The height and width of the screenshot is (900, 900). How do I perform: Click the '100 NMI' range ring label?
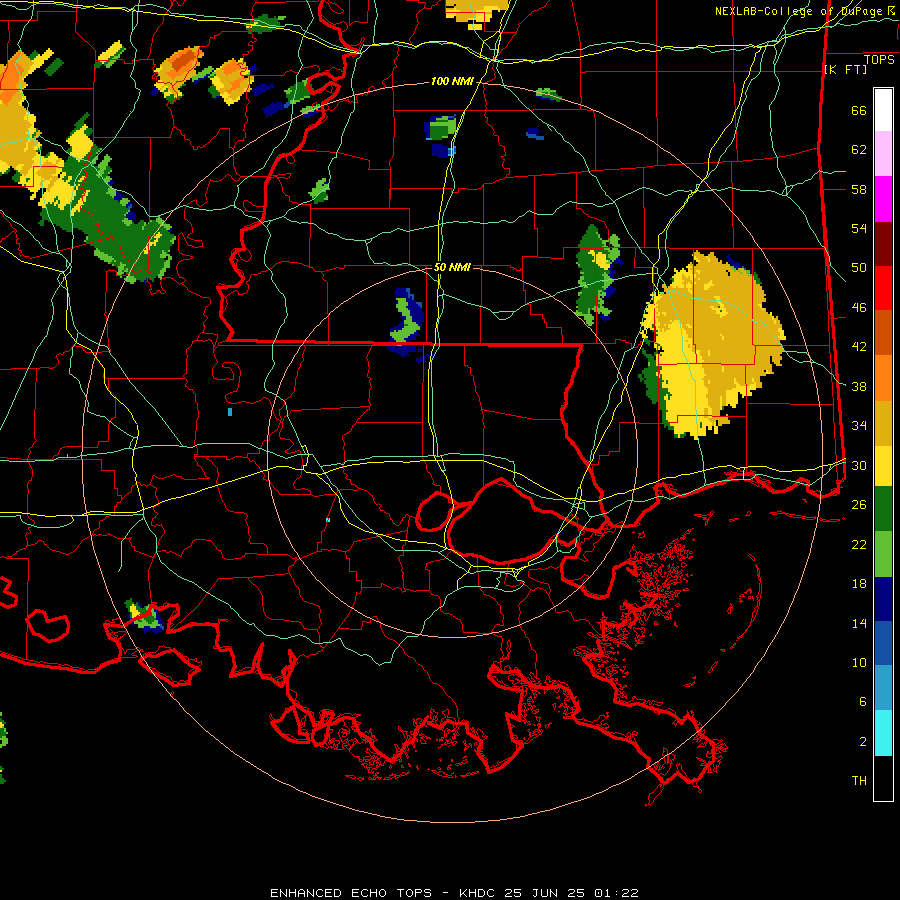coord(452,82)
